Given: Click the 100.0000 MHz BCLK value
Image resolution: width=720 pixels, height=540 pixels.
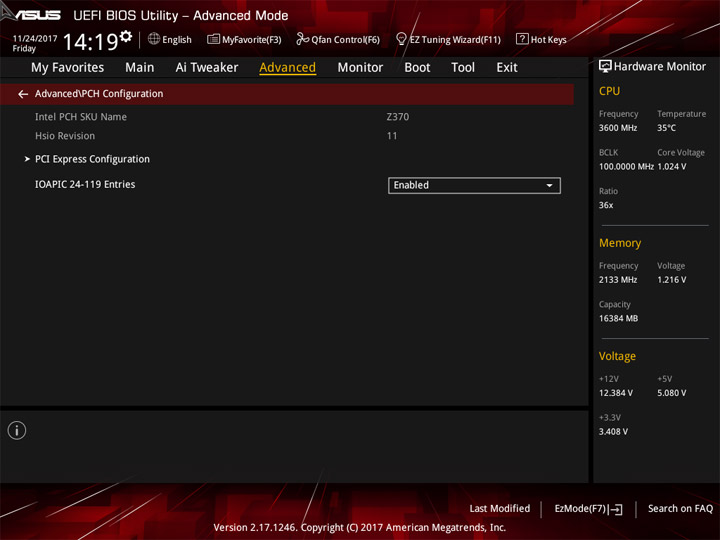Looking at the screenshot, I should pos(626,167).
